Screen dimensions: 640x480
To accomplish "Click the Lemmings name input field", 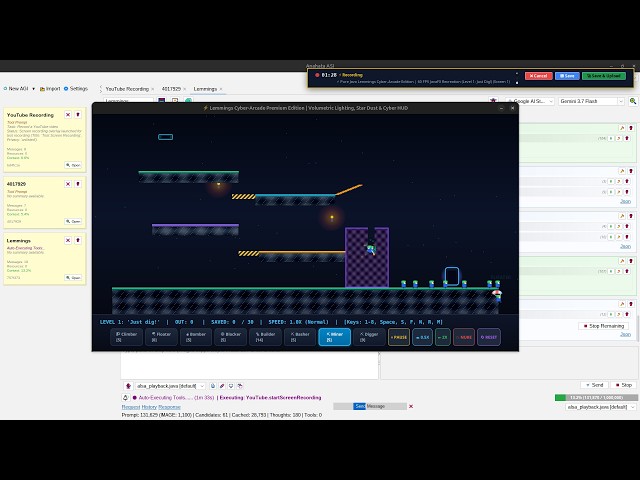I will [129, 100].
